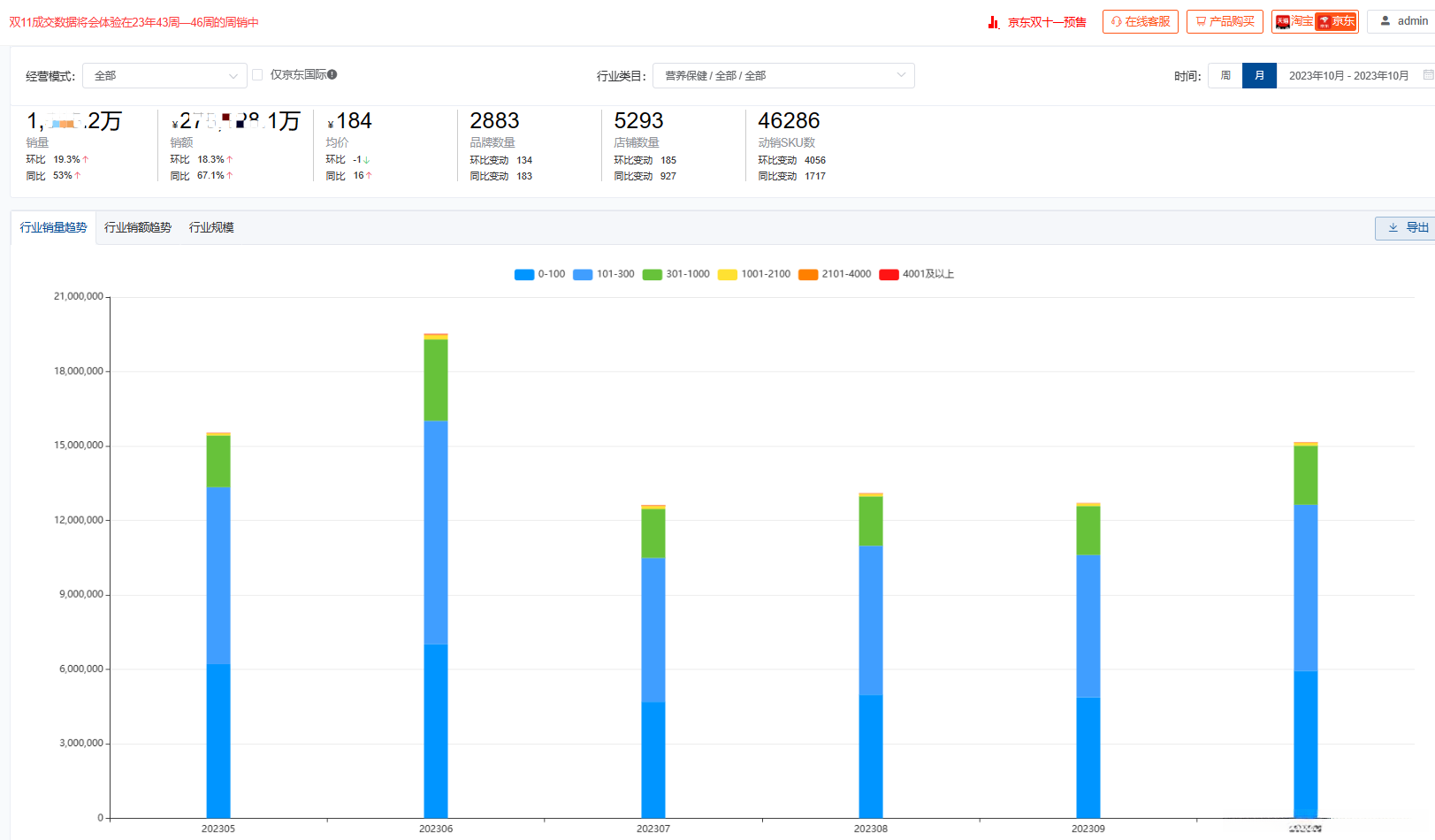The width and height of the screenshot is (1435, 840).
Task: Click the headset icon in 在线客服
Action: [x=1117, y=21]
